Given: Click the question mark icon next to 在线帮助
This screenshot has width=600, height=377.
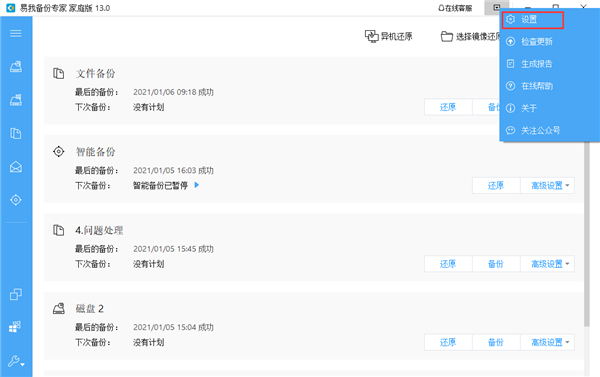Looking at the screenshot, I should click(510, 86).
